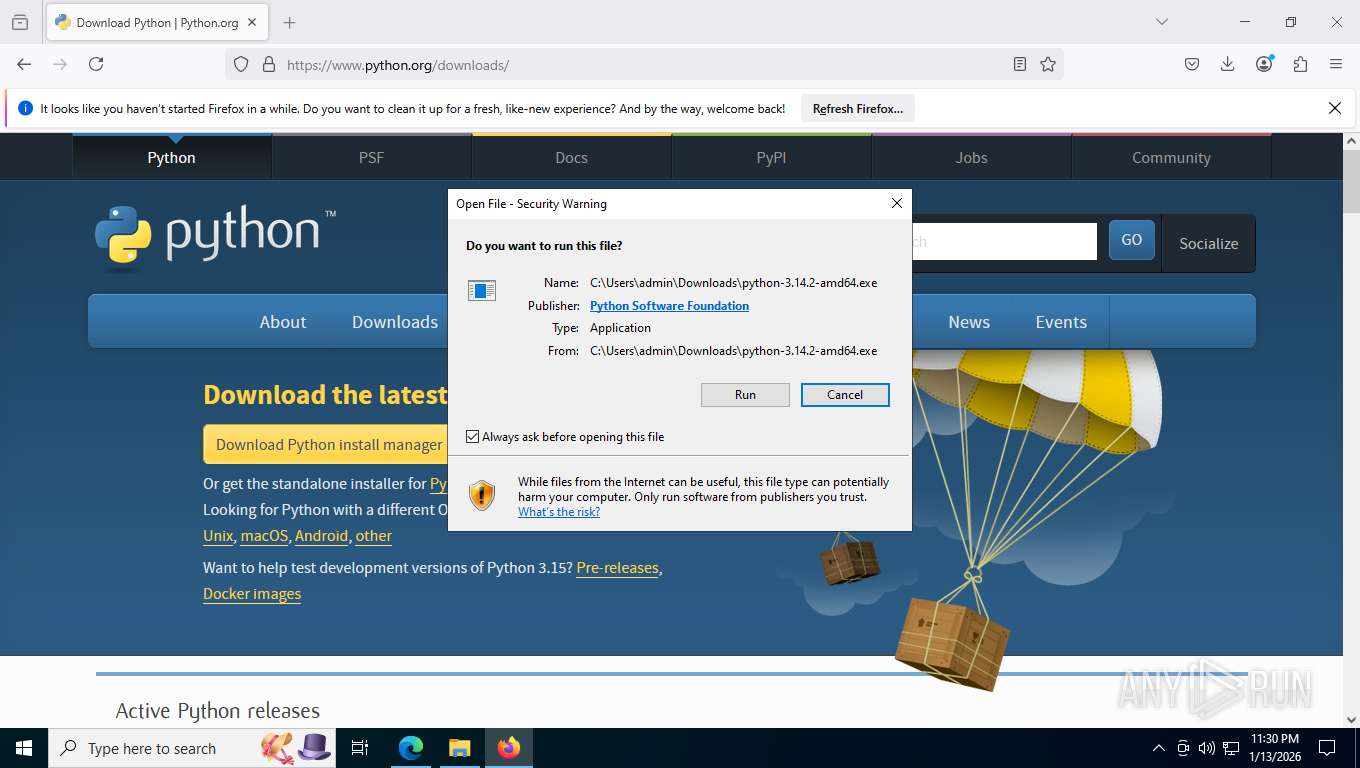Viewport: 1360px width, 768px height.
Task: Bookmark this page with the star icon
Action: pyautogui.click(x=1047, y=64)
